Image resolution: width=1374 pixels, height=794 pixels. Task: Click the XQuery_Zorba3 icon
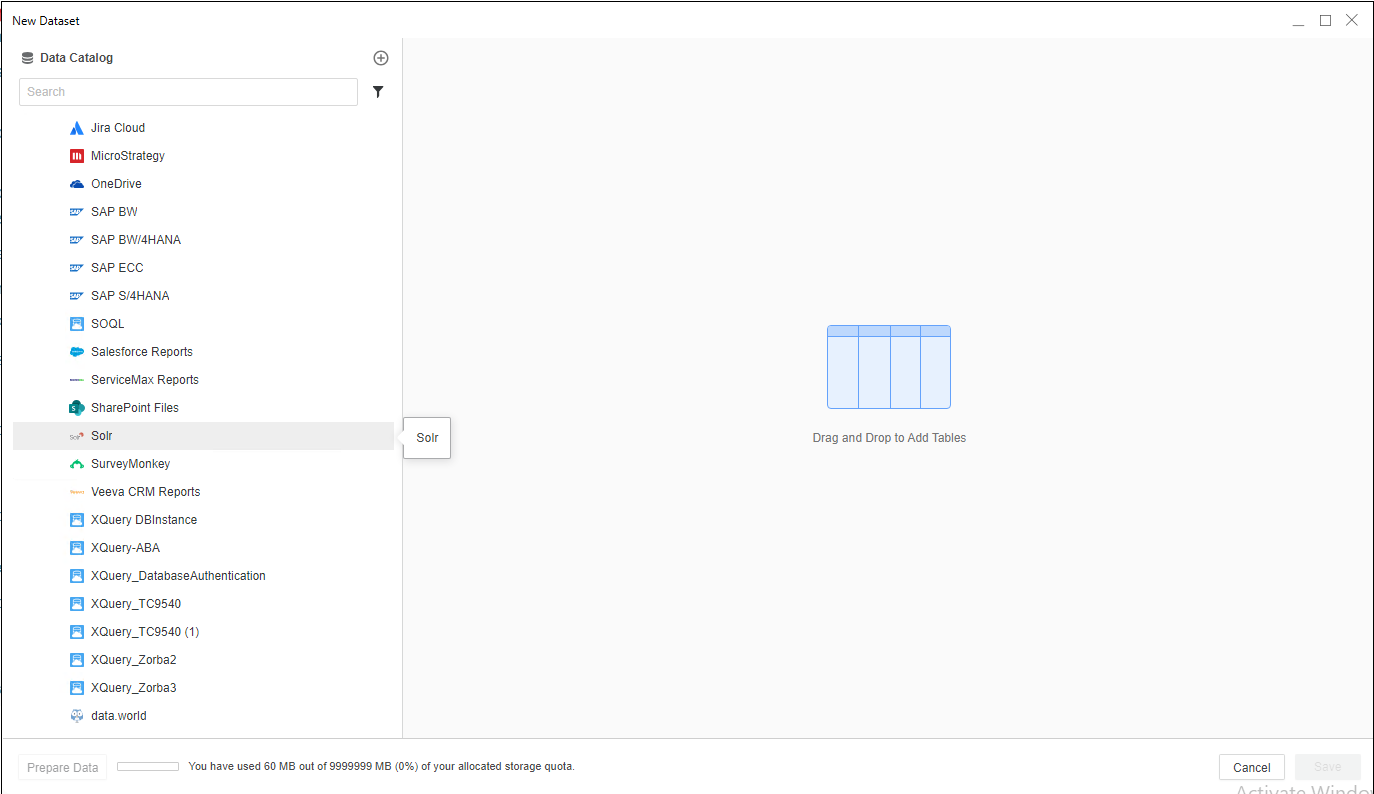(77, 688)
